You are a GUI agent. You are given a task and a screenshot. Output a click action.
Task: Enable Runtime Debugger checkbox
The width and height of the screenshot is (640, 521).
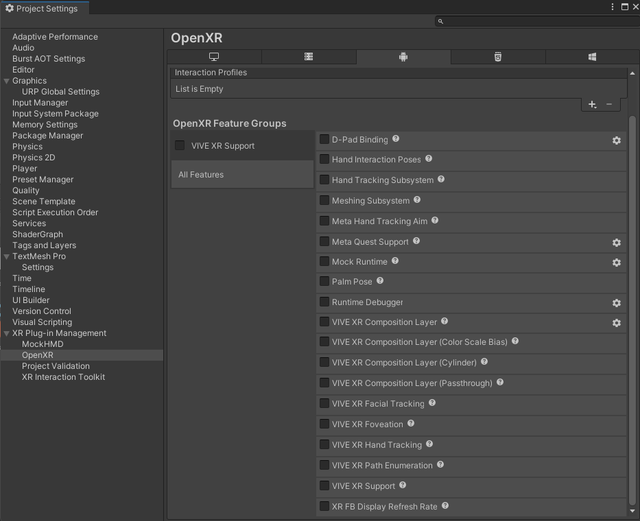[x=324, y=301]
